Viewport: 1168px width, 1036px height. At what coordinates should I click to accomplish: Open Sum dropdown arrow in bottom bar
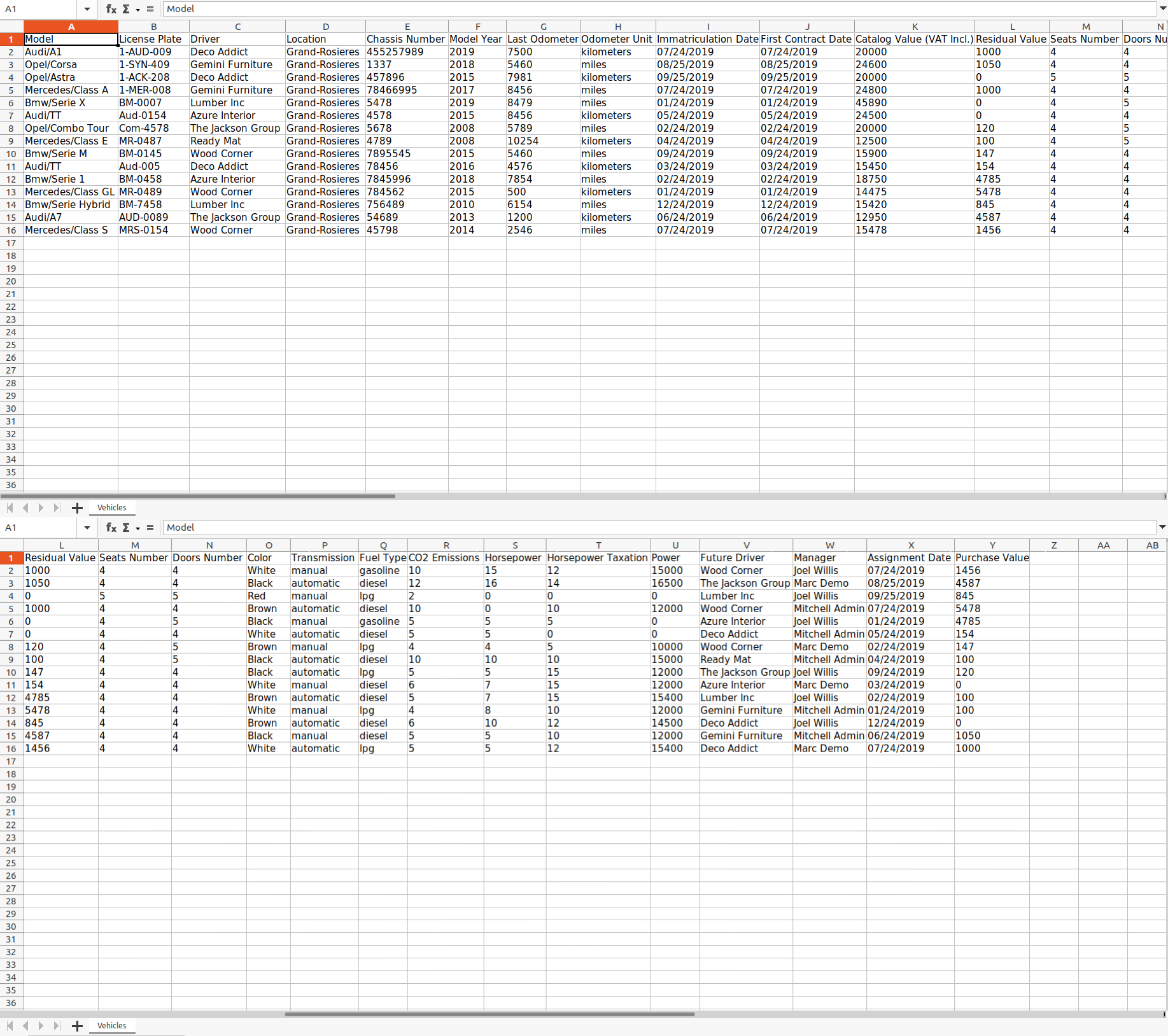coord(137,528)
